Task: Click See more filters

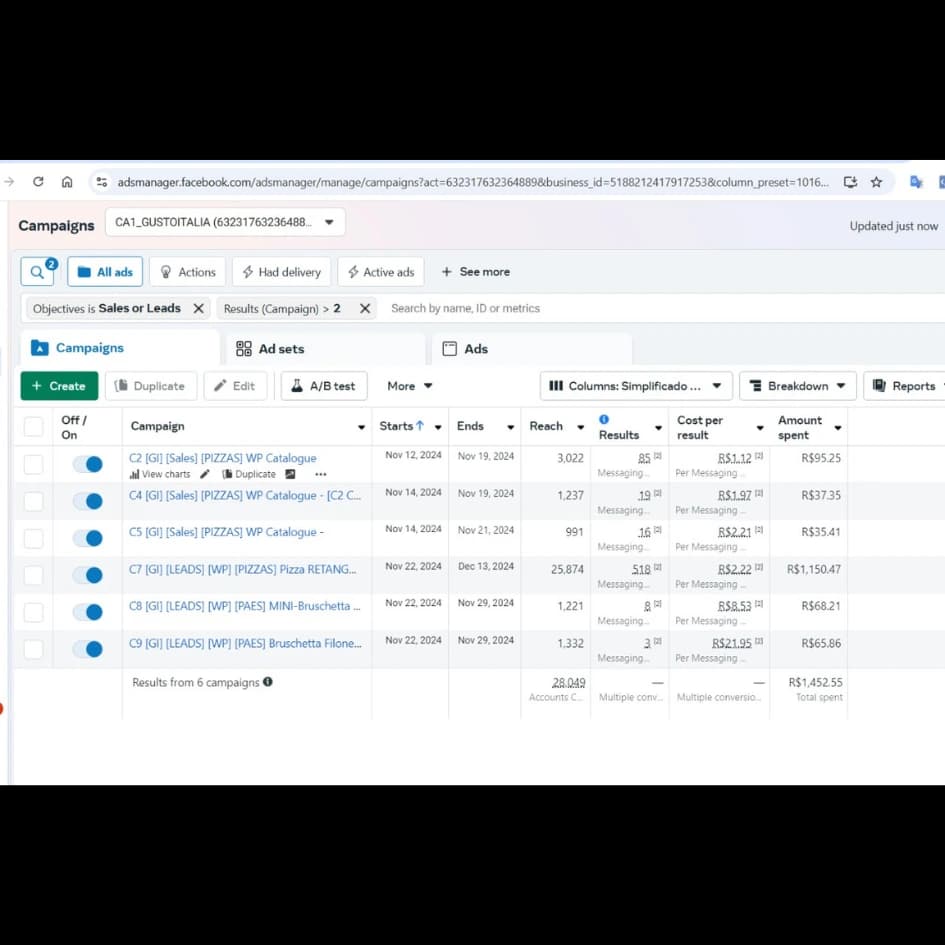Action: pos(476,272)
